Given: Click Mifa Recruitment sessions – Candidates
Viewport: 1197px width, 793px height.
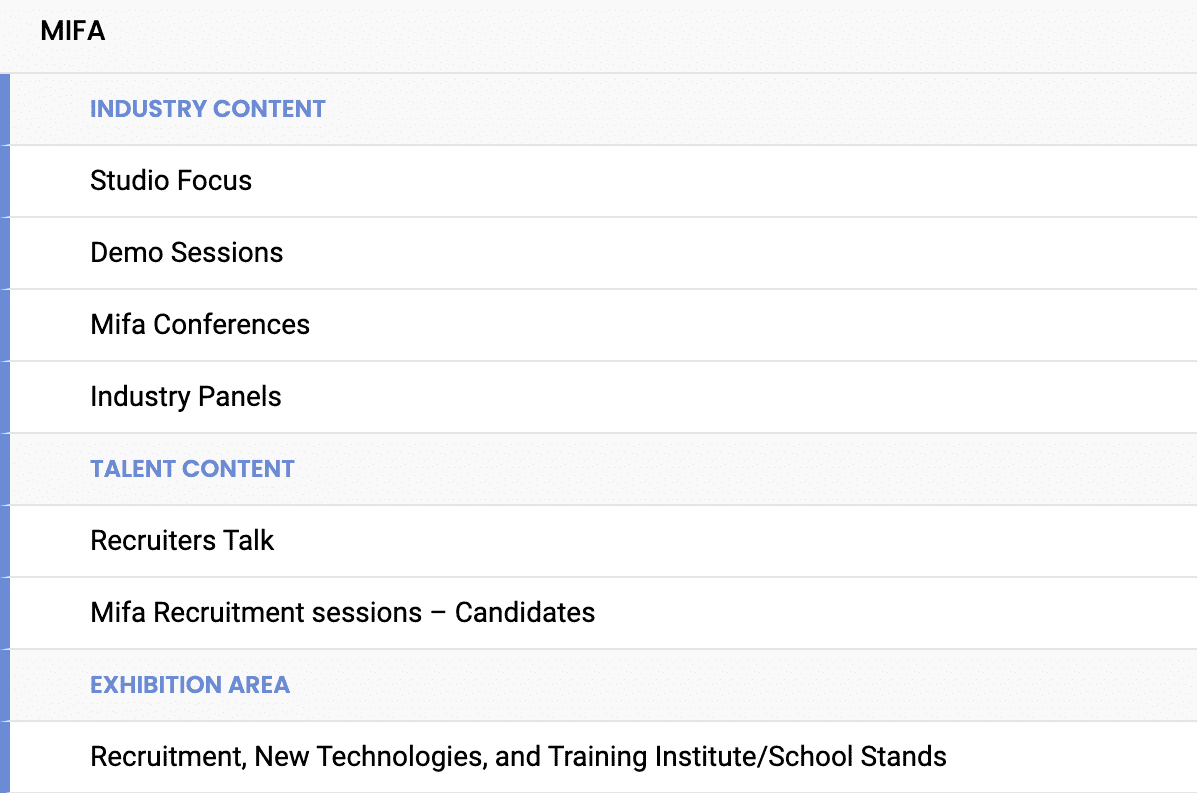Looking at the screenshot, I should coord(343,613).
